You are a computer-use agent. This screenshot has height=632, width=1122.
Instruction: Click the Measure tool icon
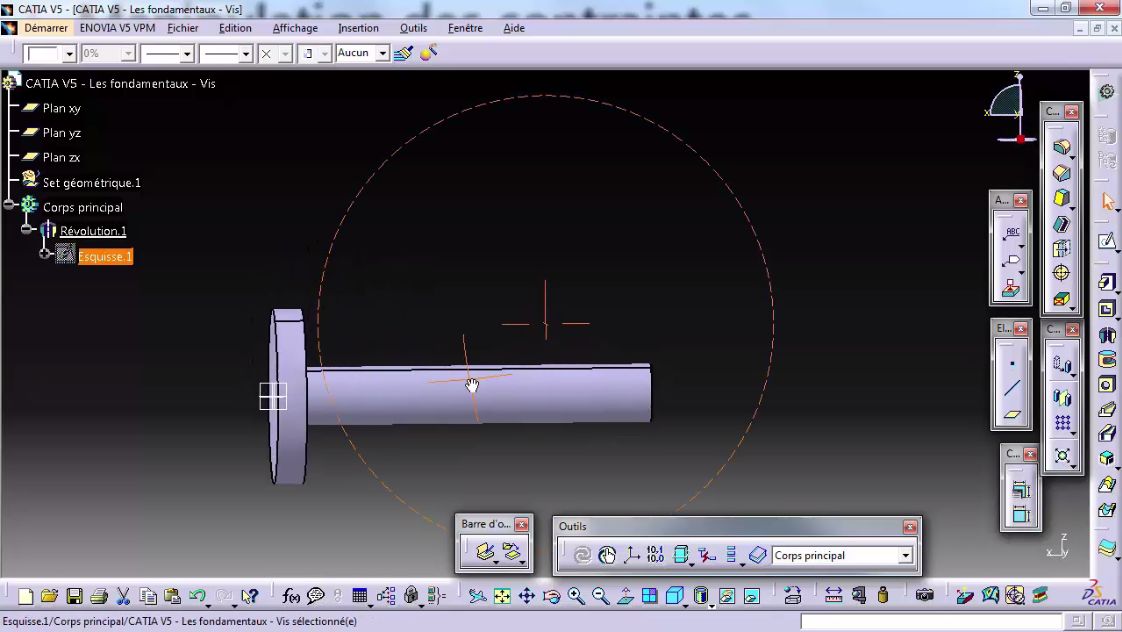832,595
